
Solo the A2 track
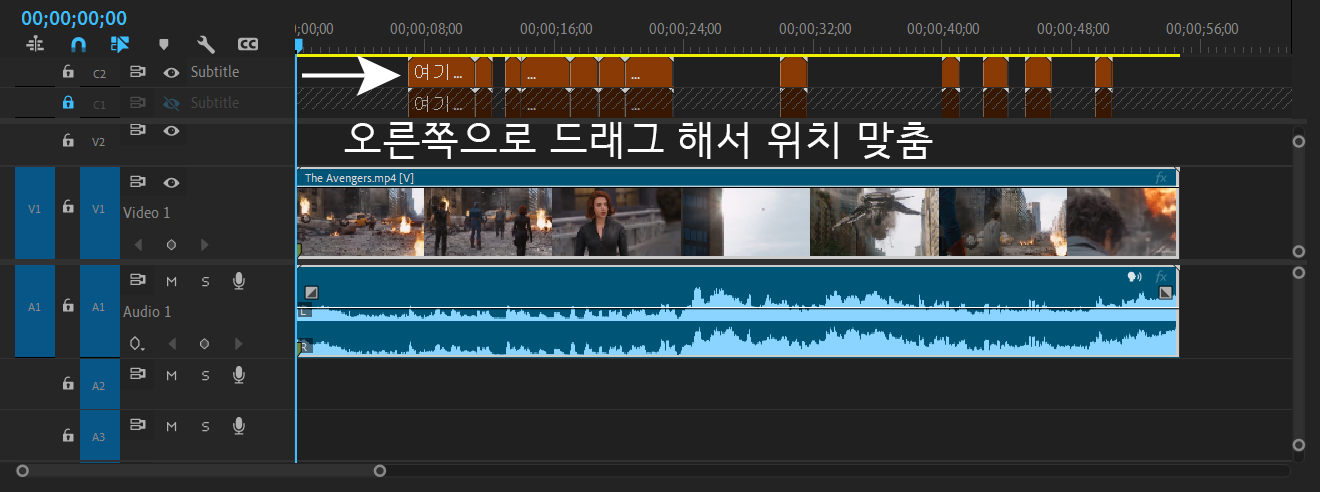click(x=205, y=375)
